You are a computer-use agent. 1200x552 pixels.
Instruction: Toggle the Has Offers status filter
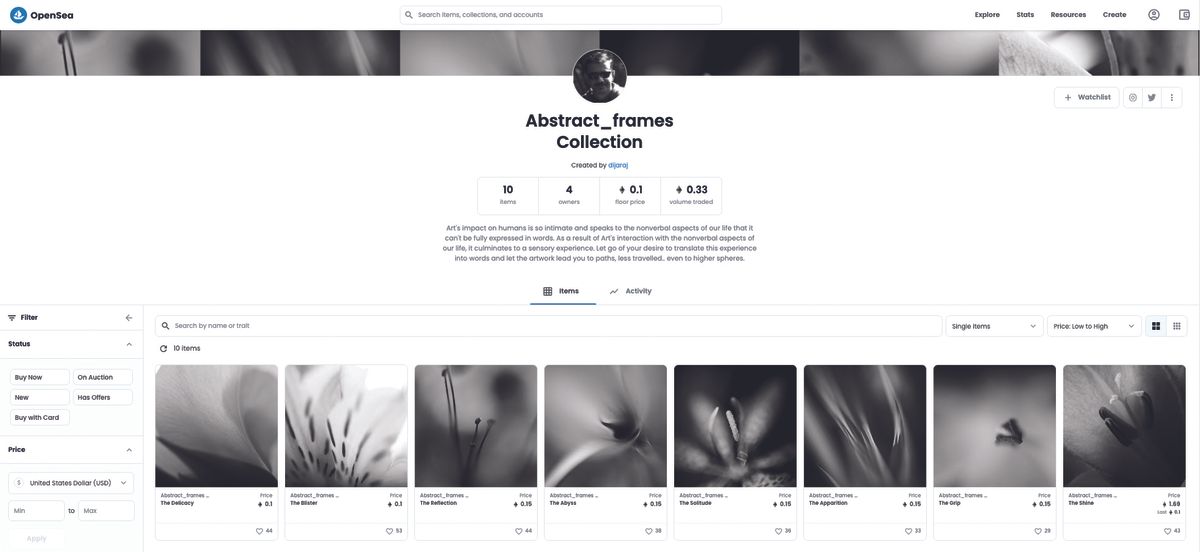[x=103, y=397]
